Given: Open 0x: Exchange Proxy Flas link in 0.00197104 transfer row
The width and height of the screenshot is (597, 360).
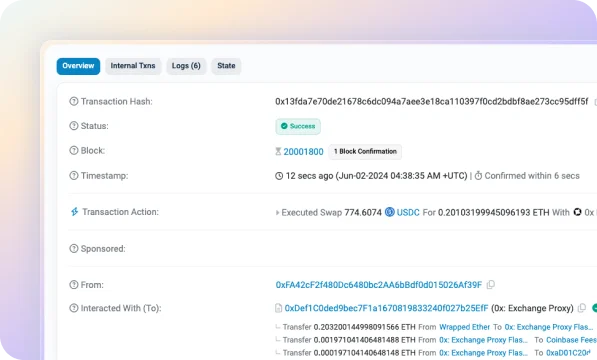Looking at the screenshot, I should (x=483, y=340).
